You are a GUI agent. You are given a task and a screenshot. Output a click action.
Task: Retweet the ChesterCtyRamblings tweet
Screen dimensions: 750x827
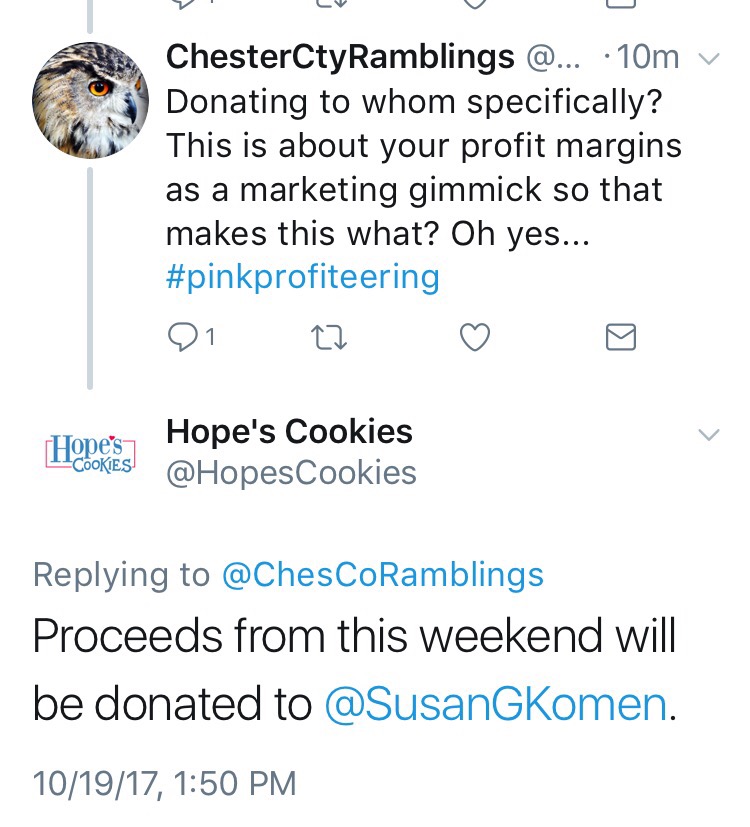tap(329, 339)
